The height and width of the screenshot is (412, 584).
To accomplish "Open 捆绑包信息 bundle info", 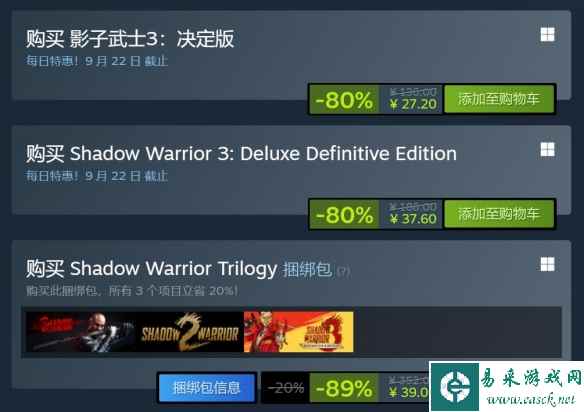I will 207,388.
